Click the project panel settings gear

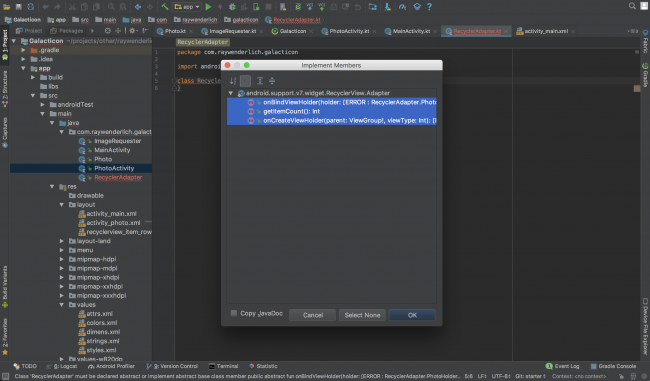point(133,31)
